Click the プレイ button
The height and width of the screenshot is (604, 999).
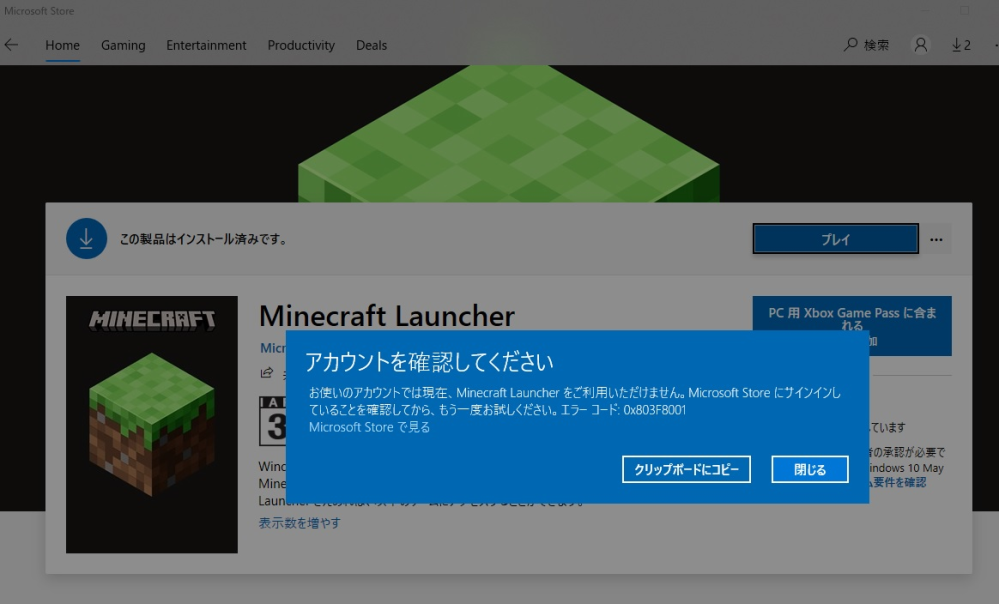tap(835, 238)
